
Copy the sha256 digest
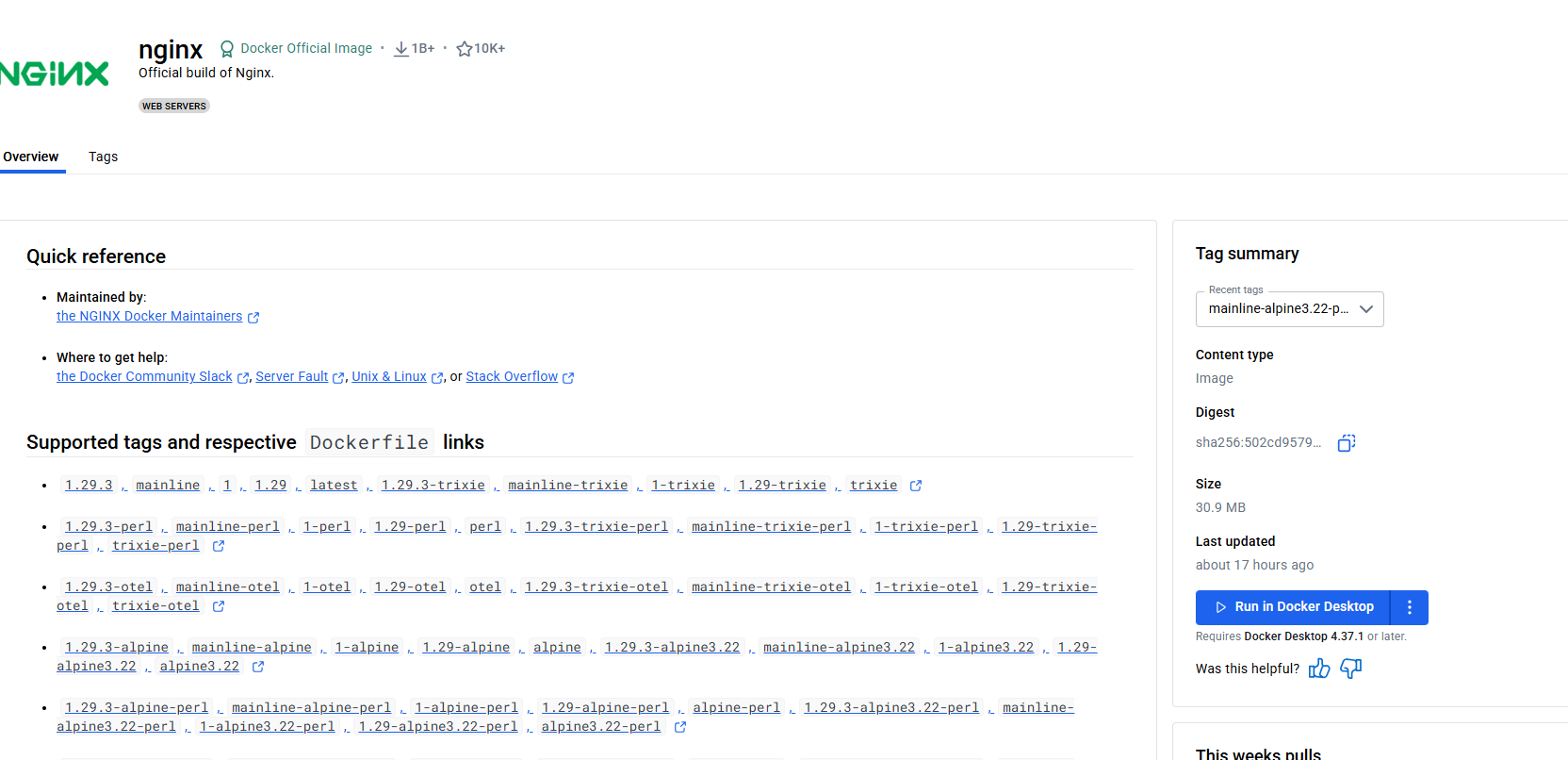(x=1347, y=443)
